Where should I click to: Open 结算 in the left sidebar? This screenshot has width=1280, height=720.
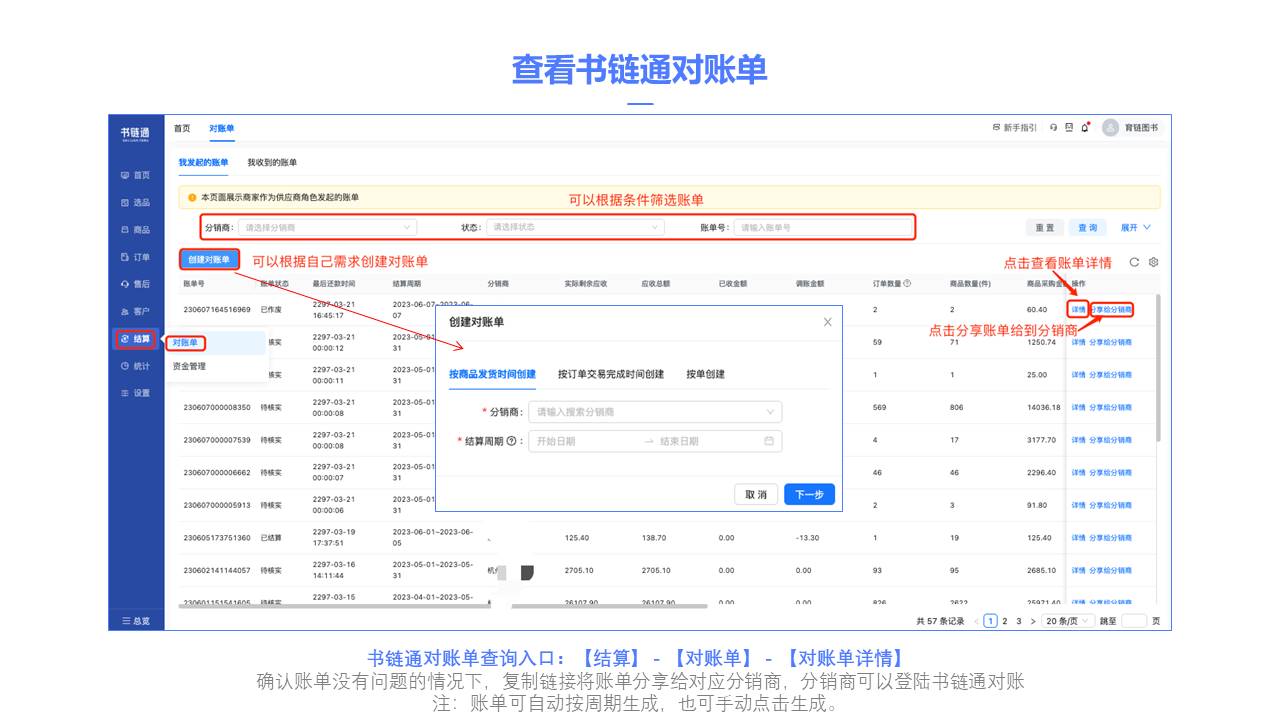(x=135, y=339)
